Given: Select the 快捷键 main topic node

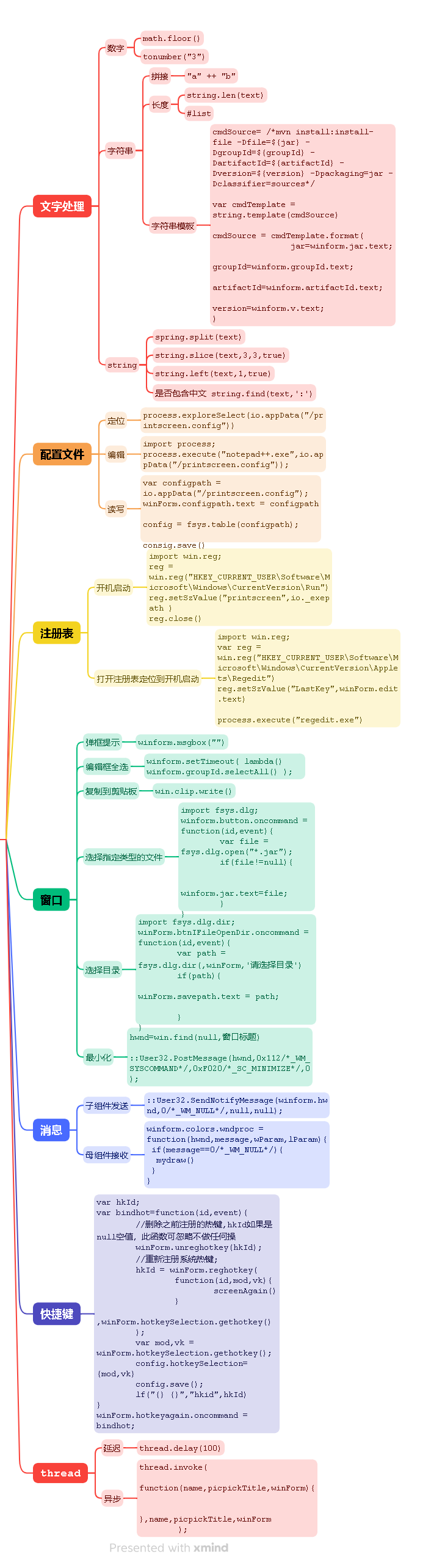Looking at the screenshot, I should (x=57, y=1314).
